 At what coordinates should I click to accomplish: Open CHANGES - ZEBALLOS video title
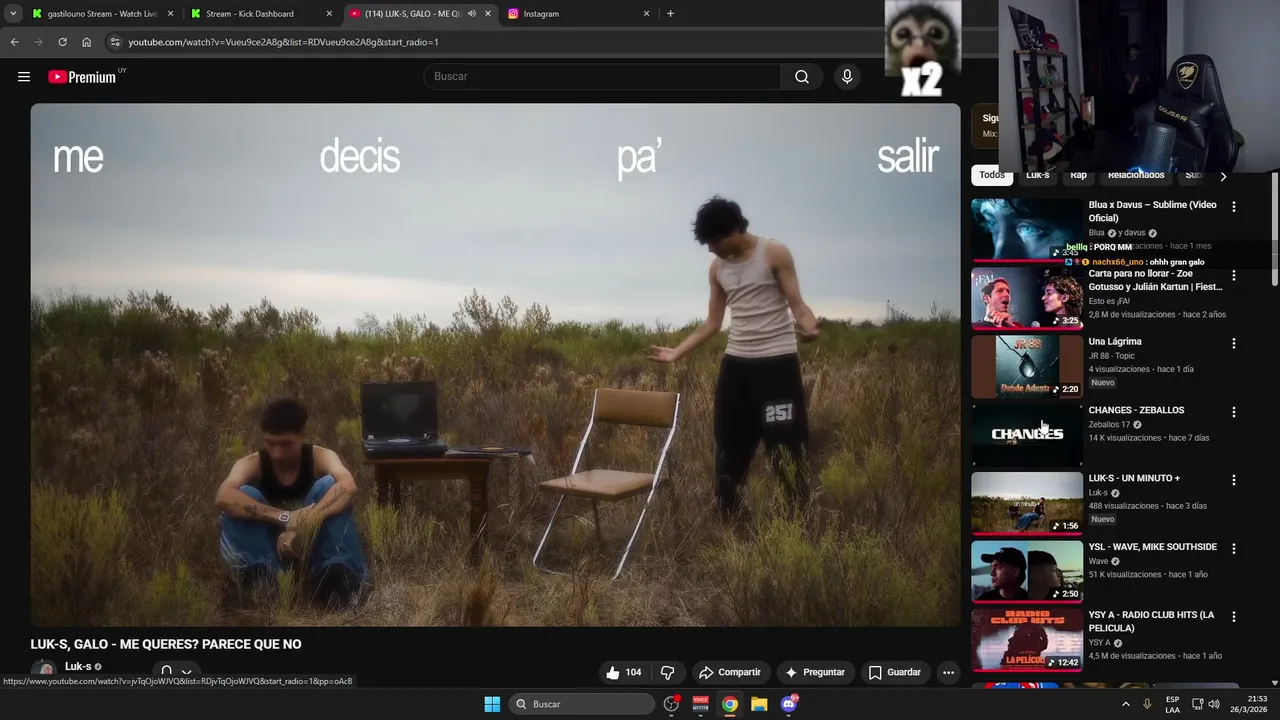(x=1136, y=410)
